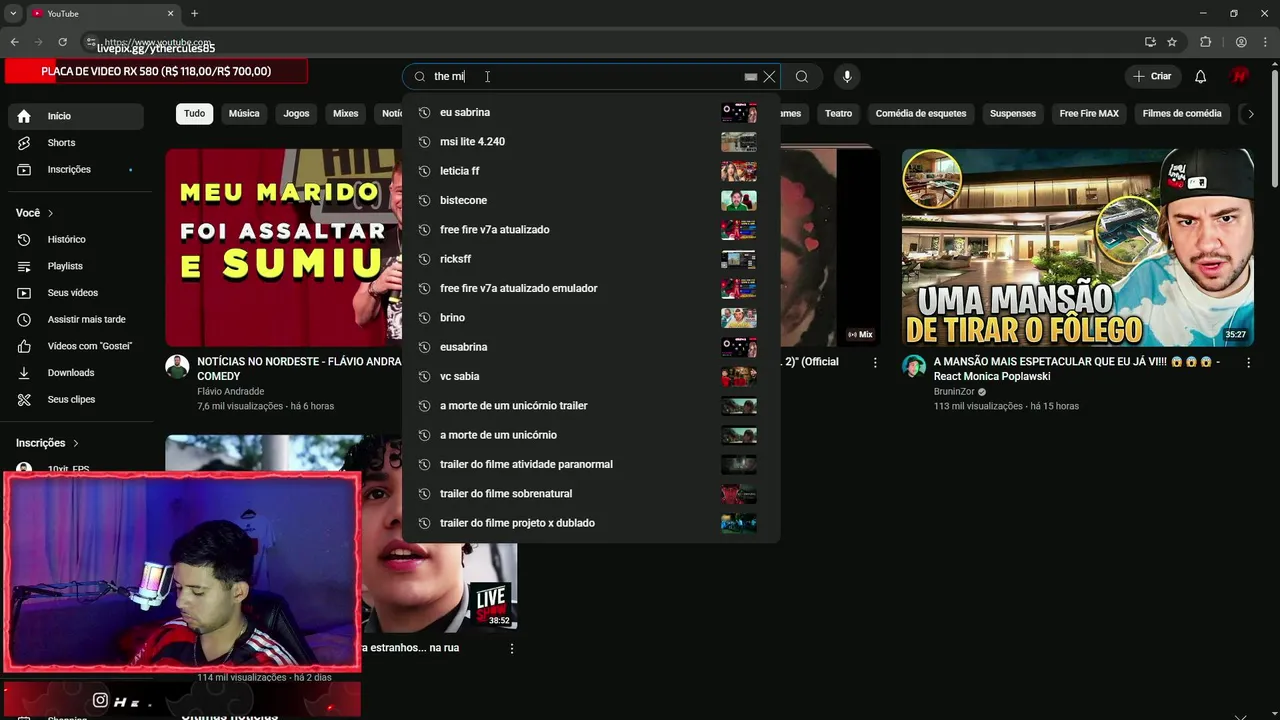Expand the Inscrições section heading
This screenshot has height=720, width=1280.
coord(47,443)
